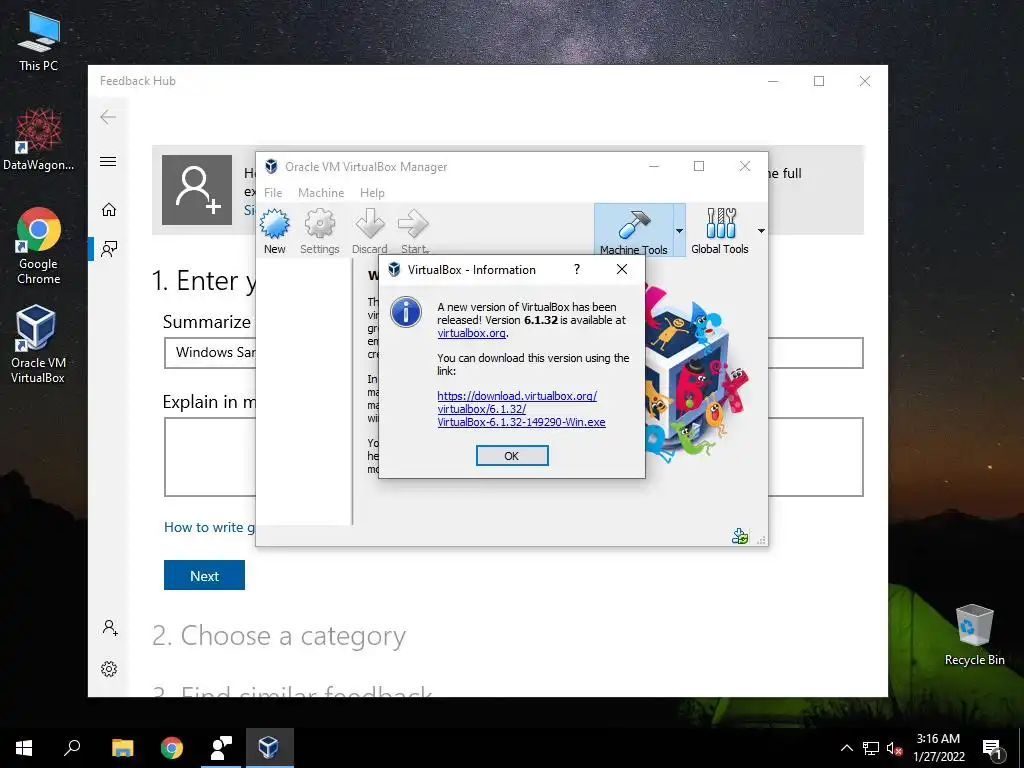Open the Recycle Bin desktop icon
This screenshot has width=1024, height=768.
(x=974, y=635)
